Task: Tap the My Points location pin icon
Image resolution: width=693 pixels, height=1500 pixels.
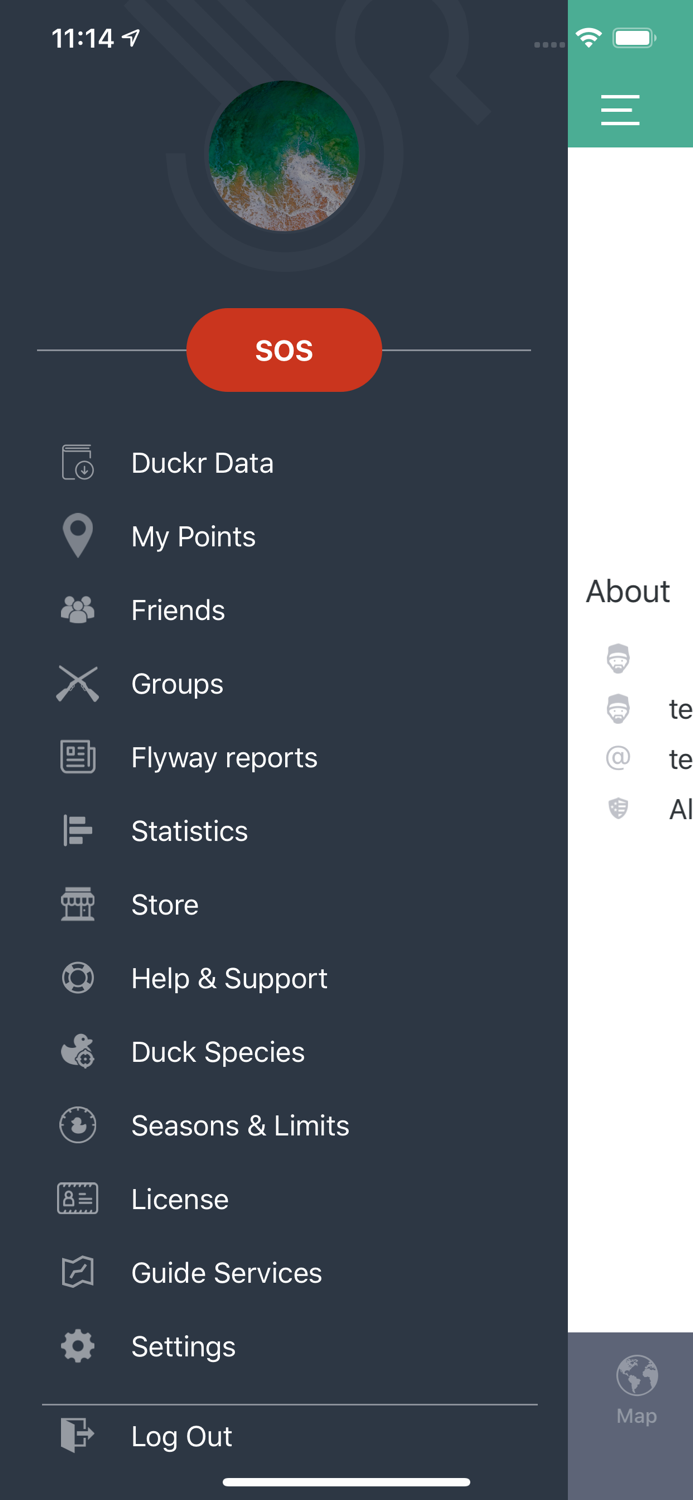Action: point(77,536)
